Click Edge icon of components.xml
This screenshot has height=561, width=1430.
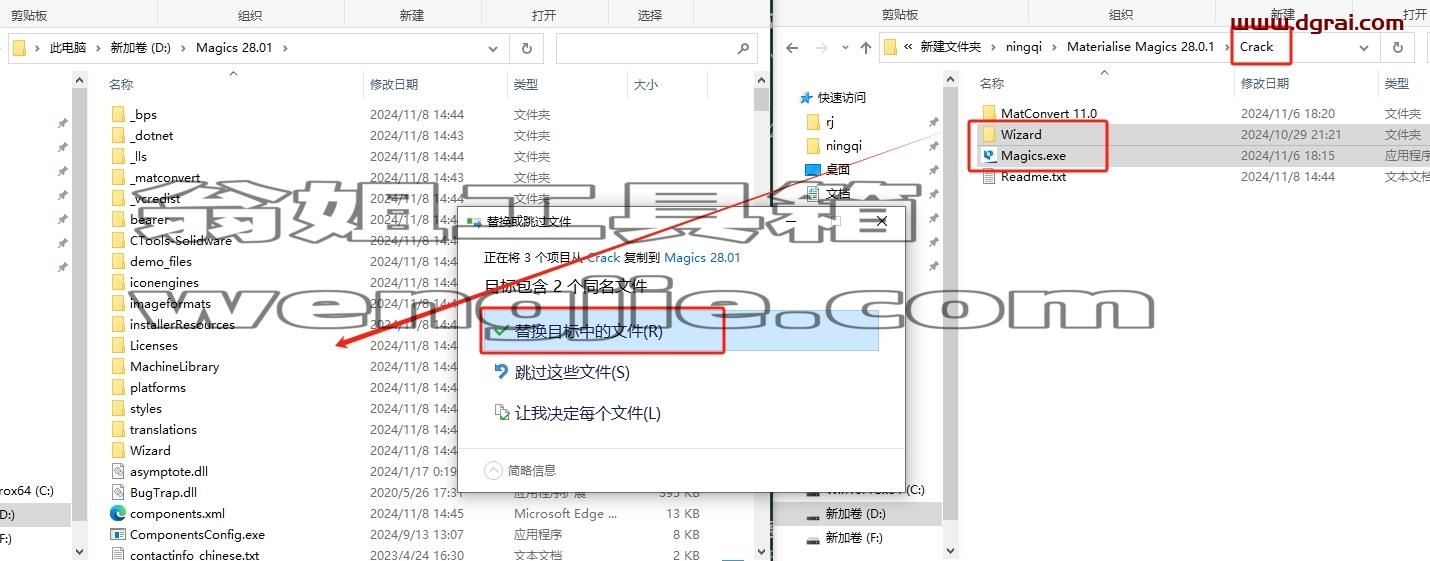pyautogui.click(x=118, y=513)
